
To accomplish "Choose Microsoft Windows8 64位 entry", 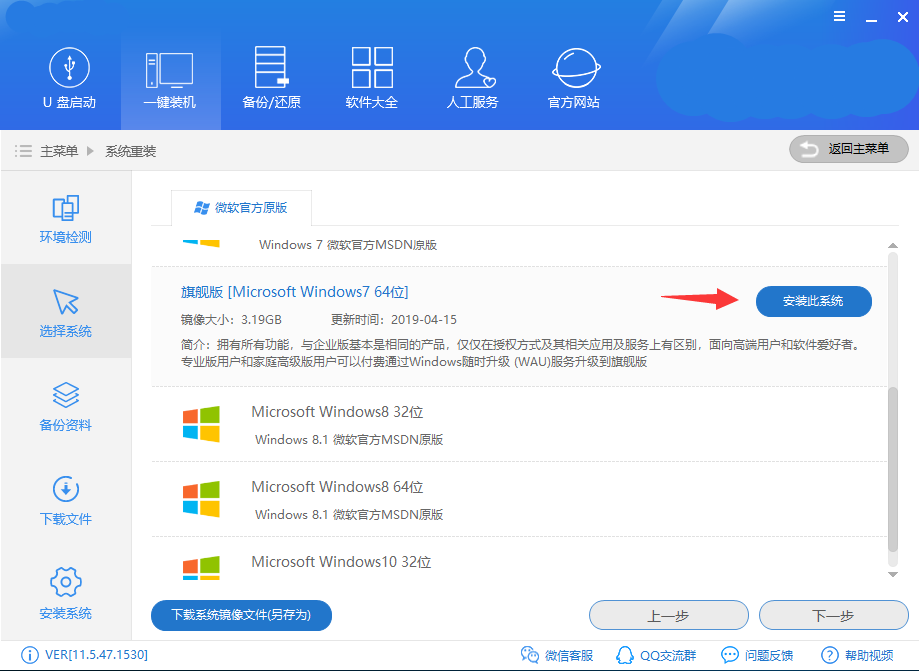I will [519, 499].
